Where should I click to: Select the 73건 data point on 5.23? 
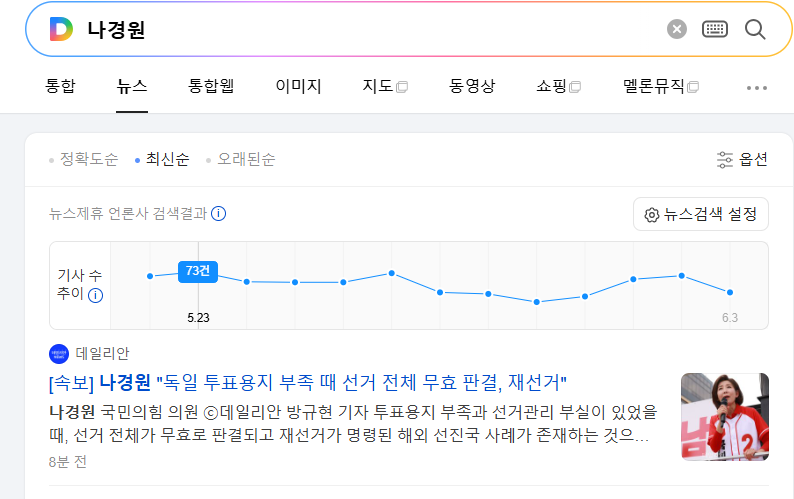198,272
